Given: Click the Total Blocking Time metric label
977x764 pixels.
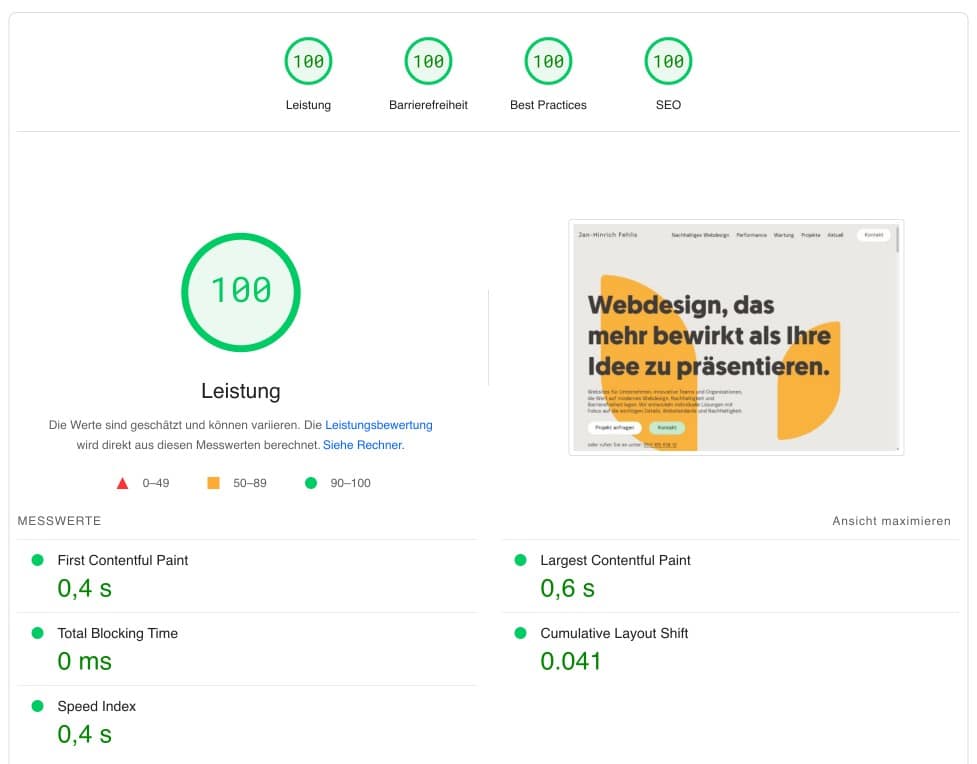Looking at the screenshot, I should click(117, 633).
